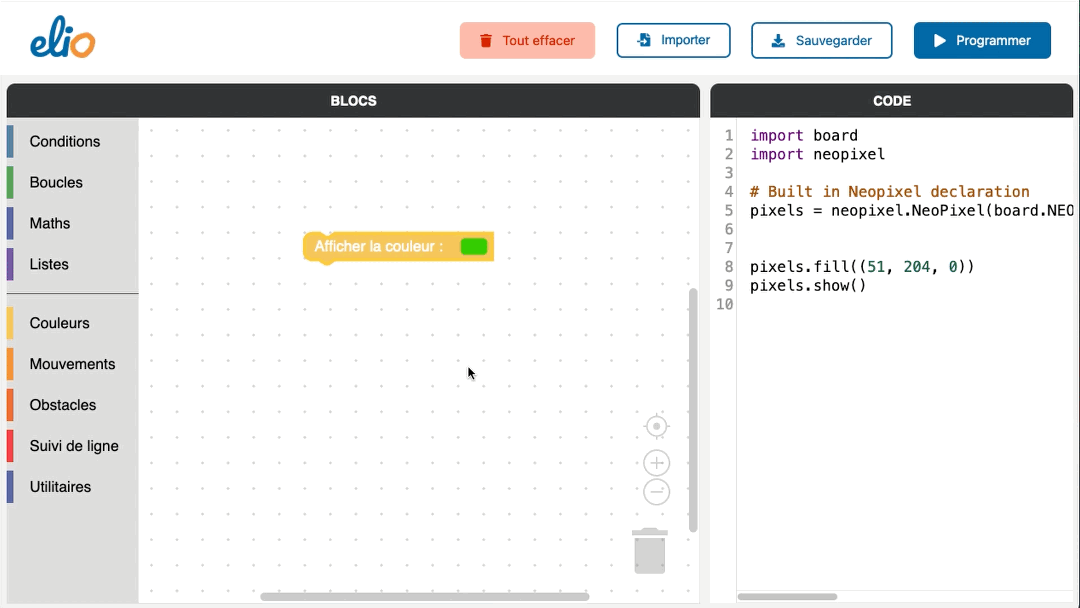This screenshot has height=608, width=1080.
Task: Expand the Listes category
Action: click(x=49, y=265)
